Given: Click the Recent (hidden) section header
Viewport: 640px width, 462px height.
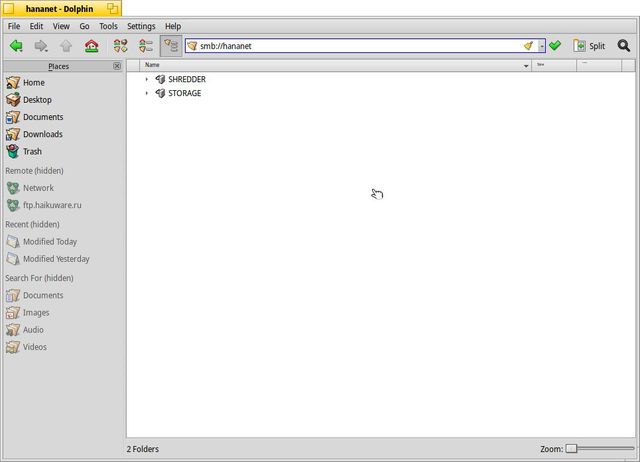Looking at the screenshot, I should [32, 224].
